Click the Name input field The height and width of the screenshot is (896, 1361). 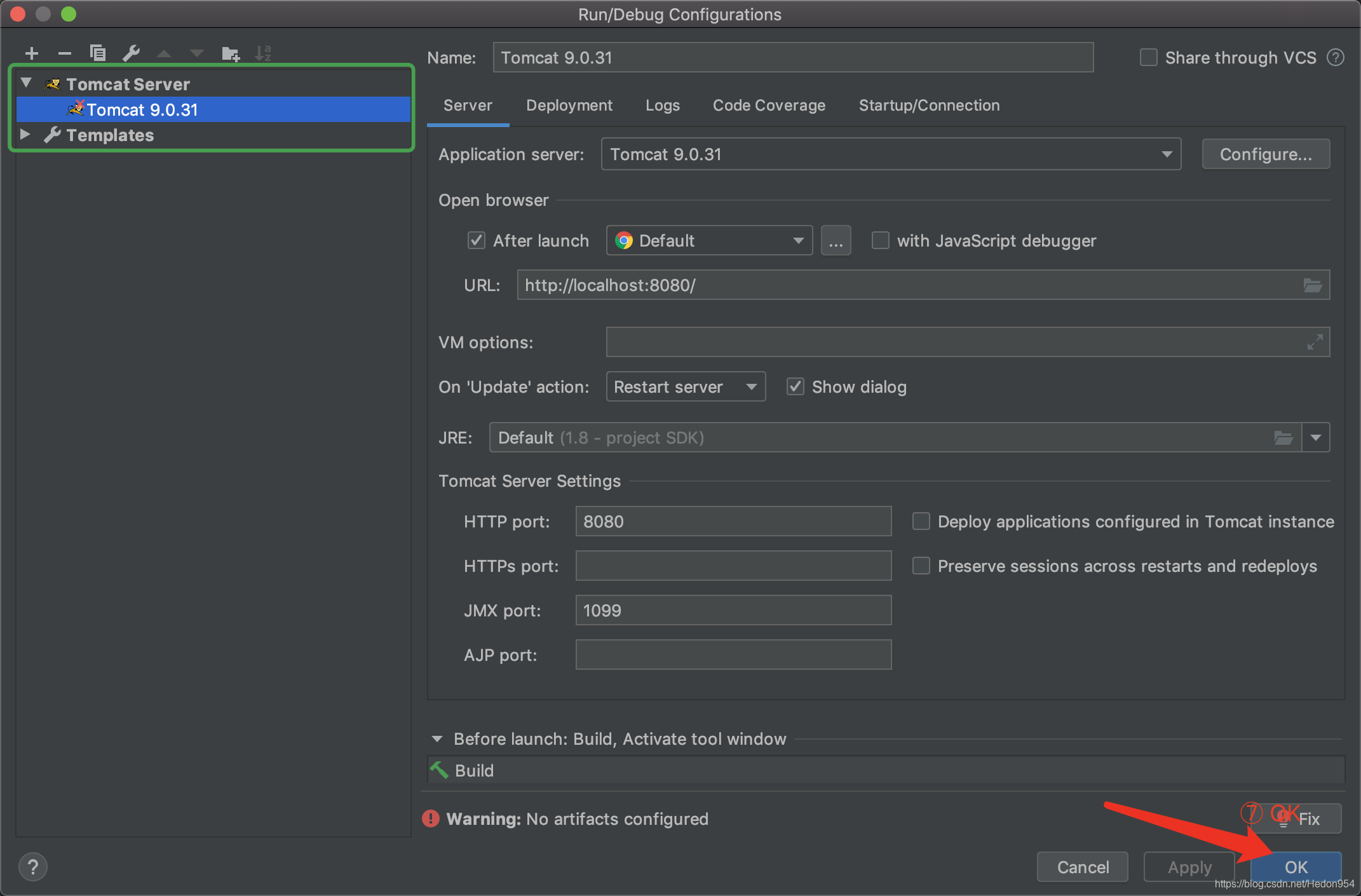pyautogui.click(x=793, y=57)
